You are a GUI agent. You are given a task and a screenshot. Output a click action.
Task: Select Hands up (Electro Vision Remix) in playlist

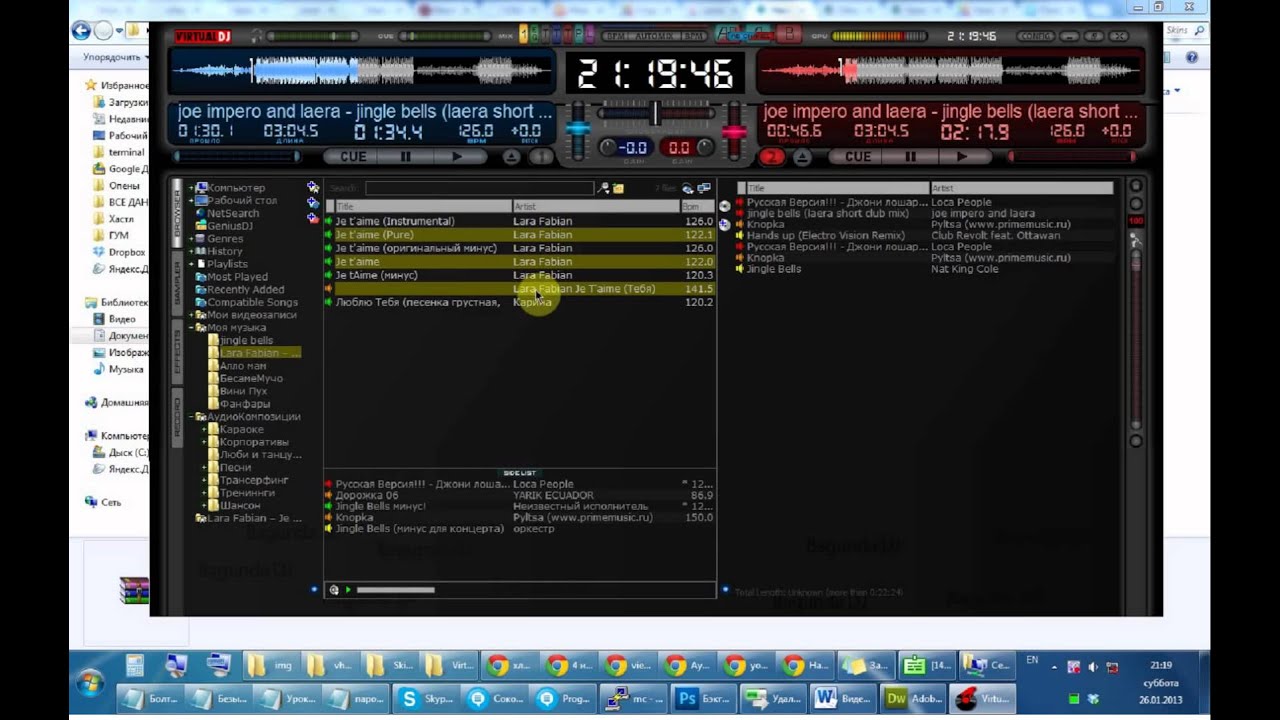tap(825, 236)
